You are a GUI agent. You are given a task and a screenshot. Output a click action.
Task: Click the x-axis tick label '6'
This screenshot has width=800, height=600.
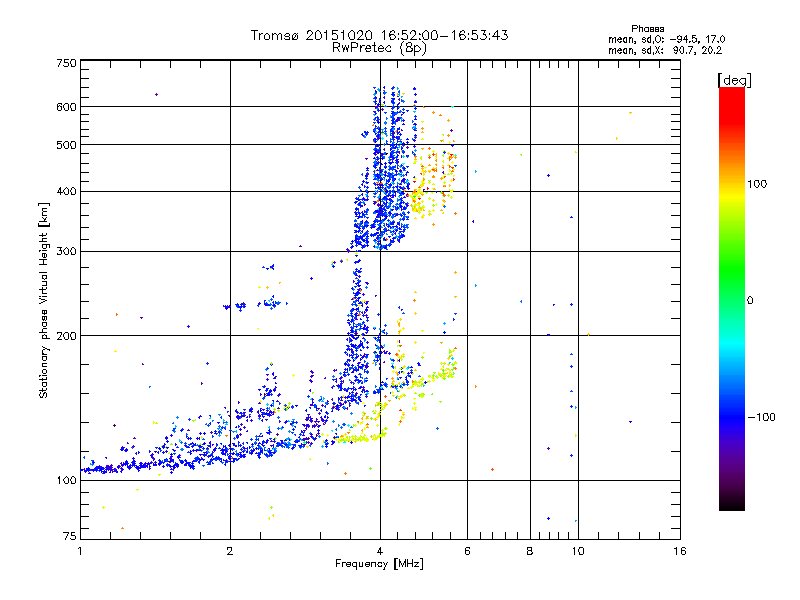[x=467, y=551]
